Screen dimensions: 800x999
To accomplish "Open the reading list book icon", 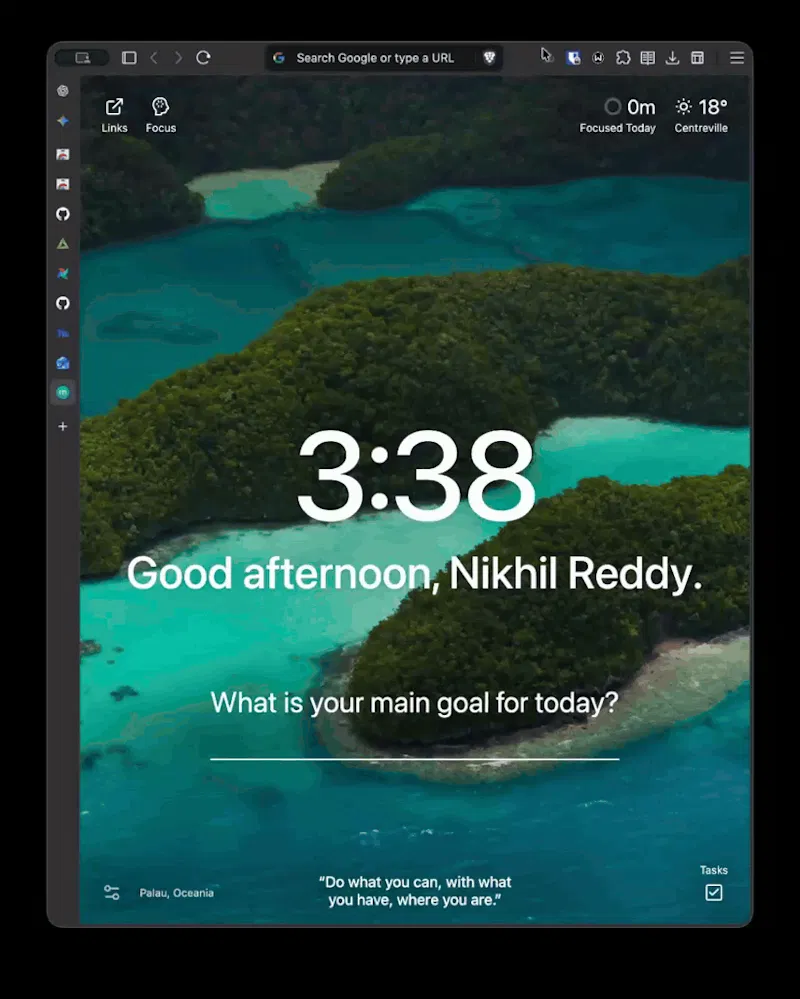I will [648, 58].
